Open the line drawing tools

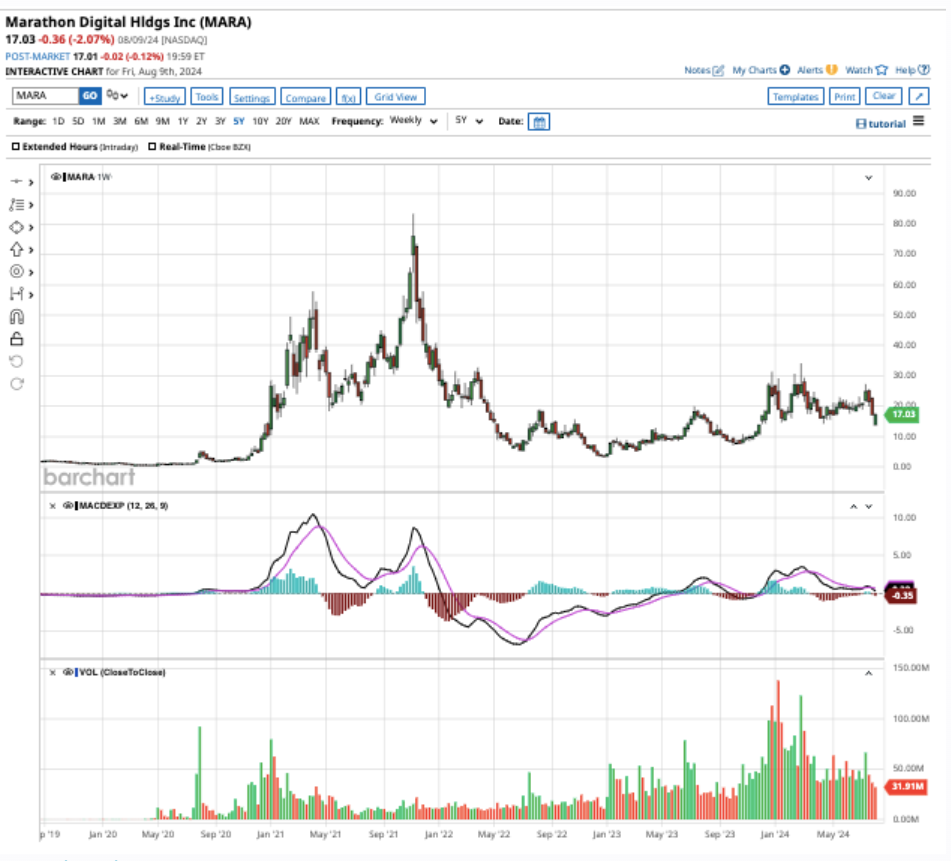tap(16, 205)
